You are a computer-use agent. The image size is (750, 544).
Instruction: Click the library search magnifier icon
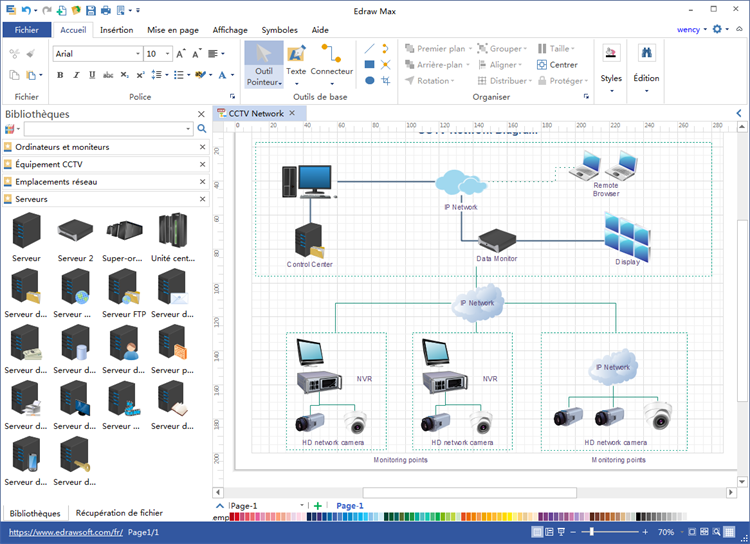click(201, 129)
